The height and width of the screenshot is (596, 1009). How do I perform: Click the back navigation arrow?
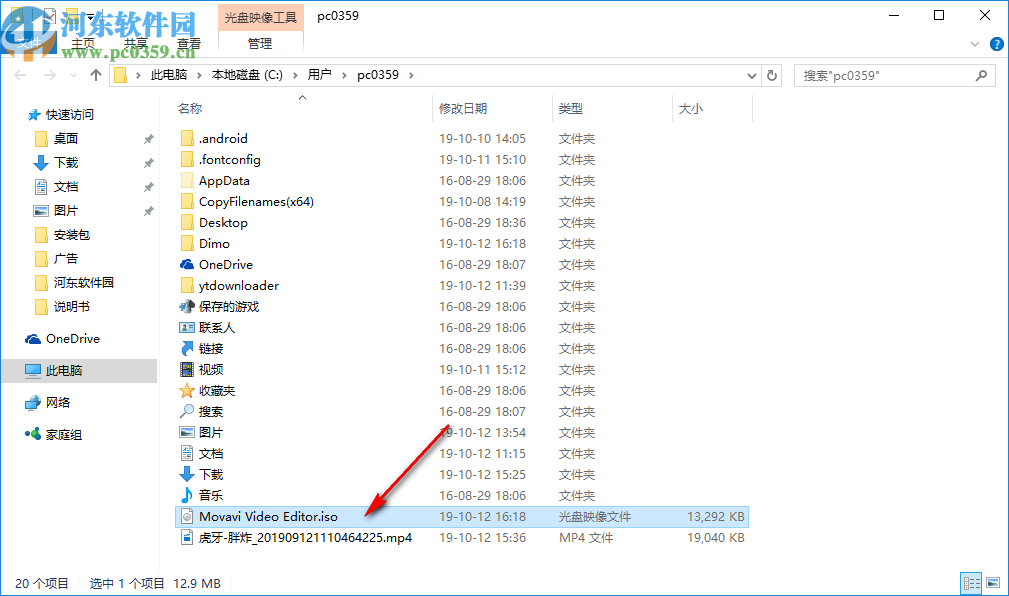(x=20, y=74)
